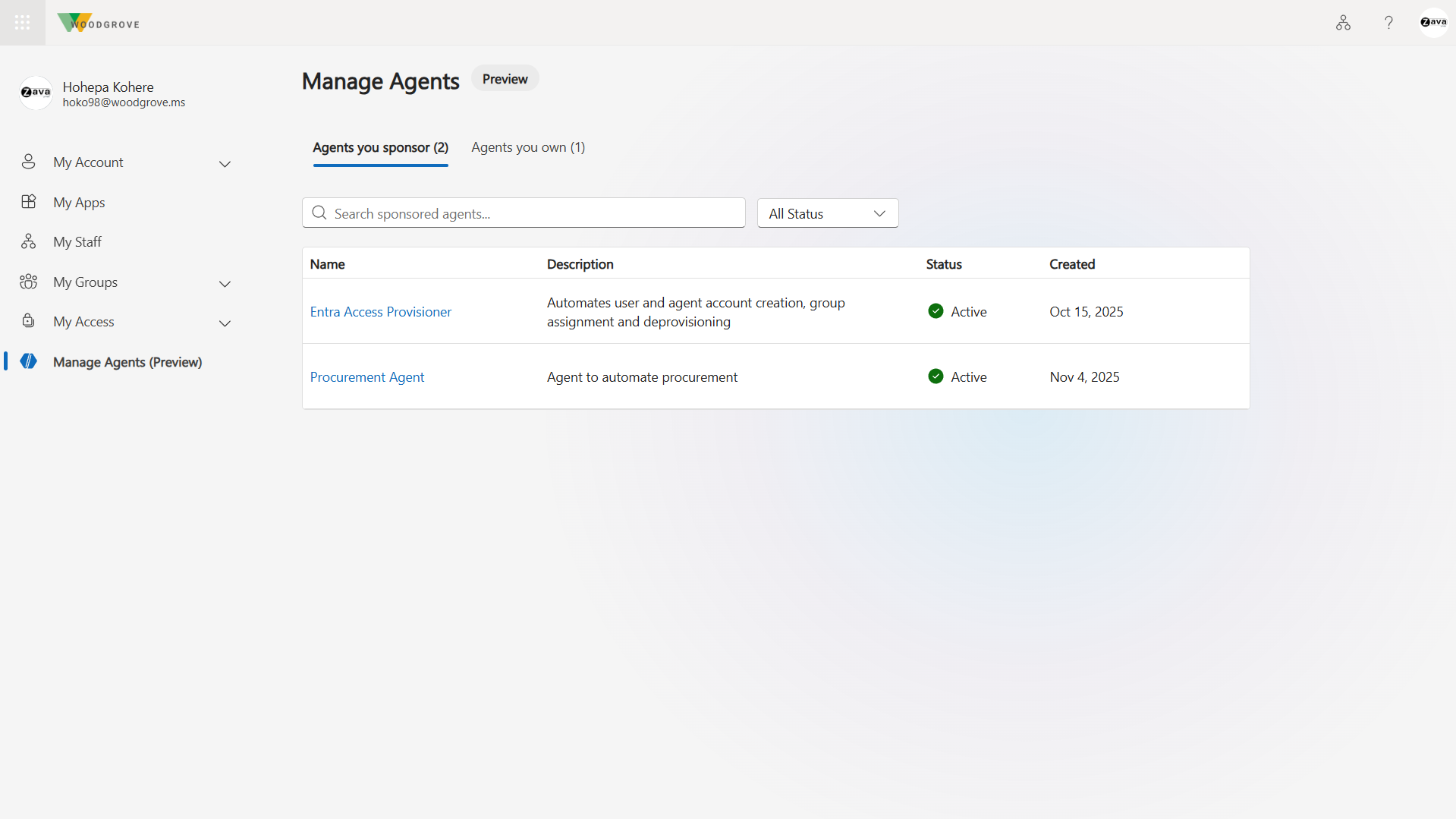Screen dimensions: 1456x819
Task: Open the app launcher waffle menu
Action: (x=22, y=22)
